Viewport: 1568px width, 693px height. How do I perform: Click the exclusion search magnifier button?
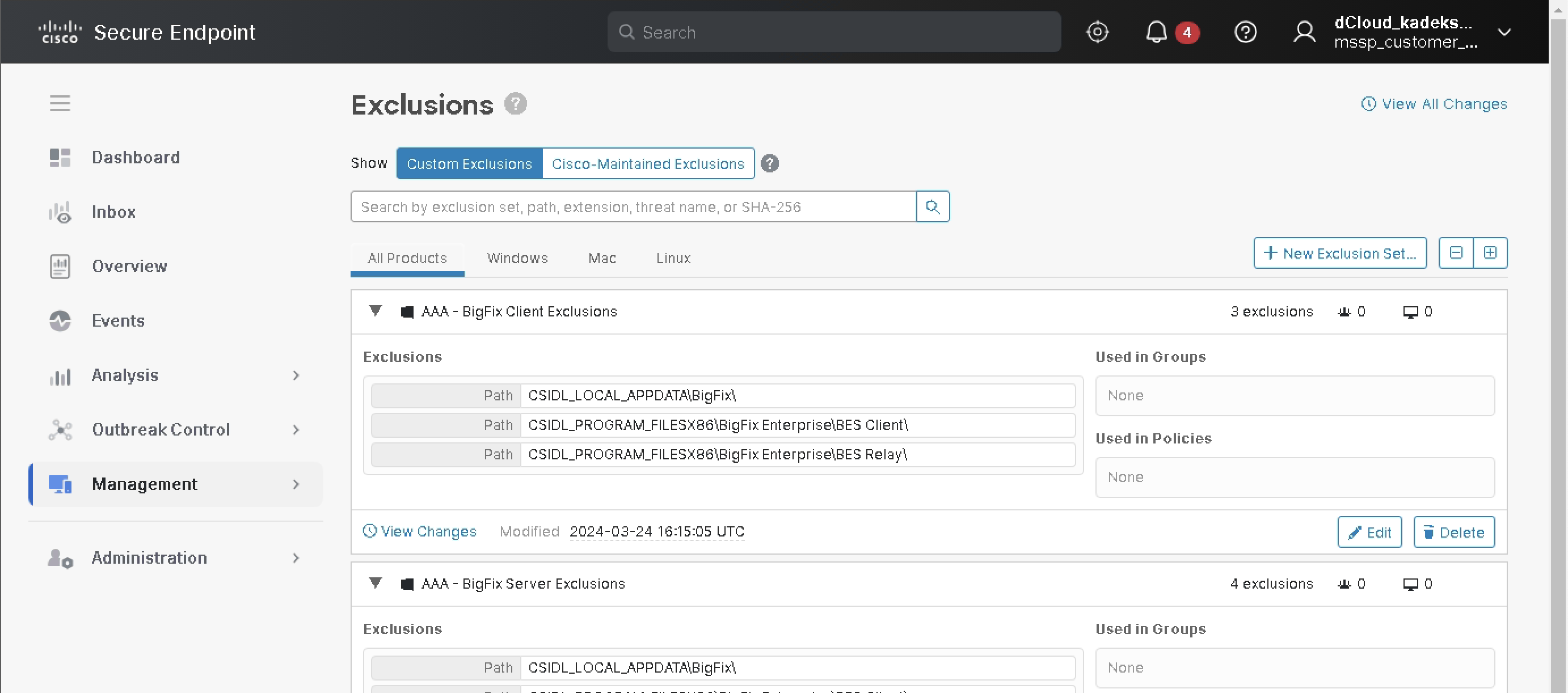(932, 207)
